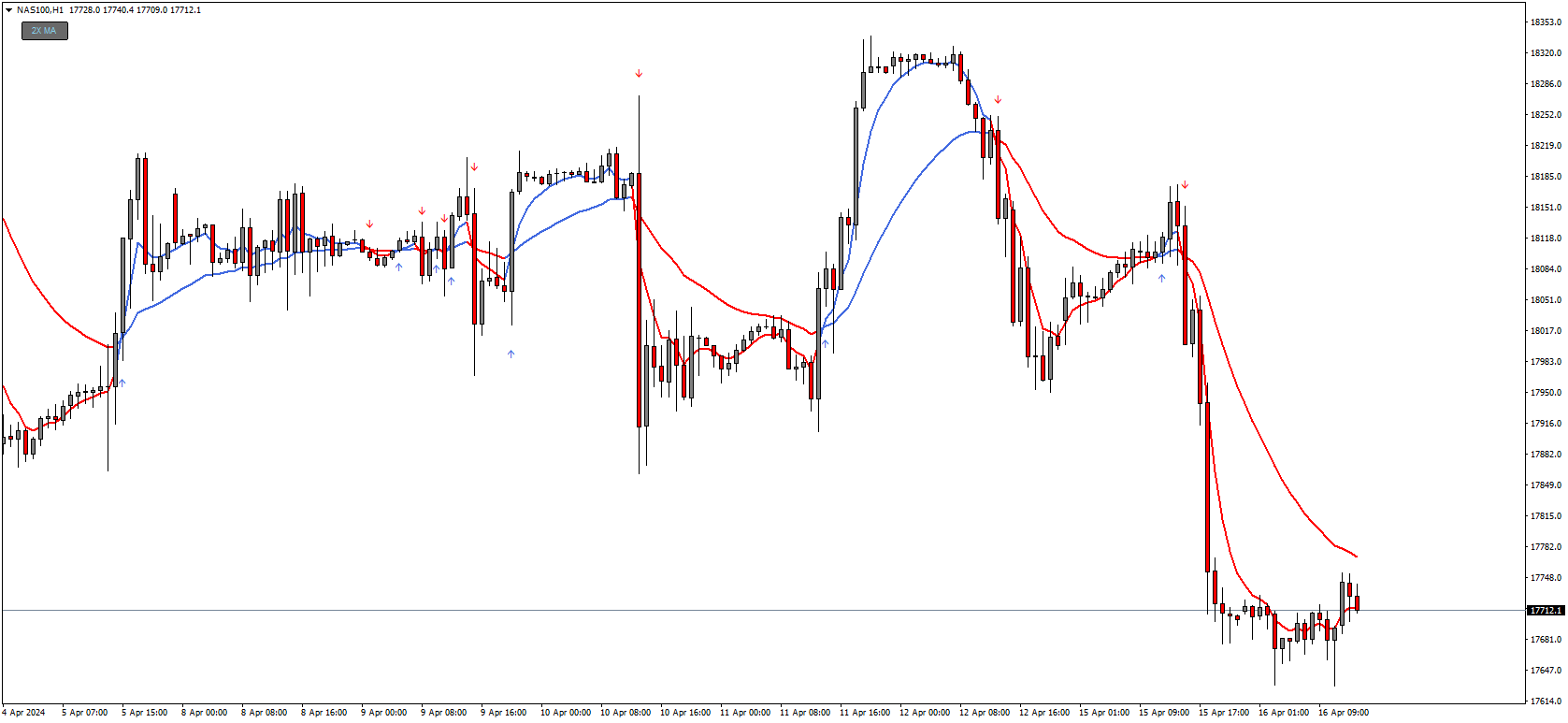Click the 16 Apr 01:00 time label
The height and width of the screenshot is (723, 1568).
(1283, 713)
